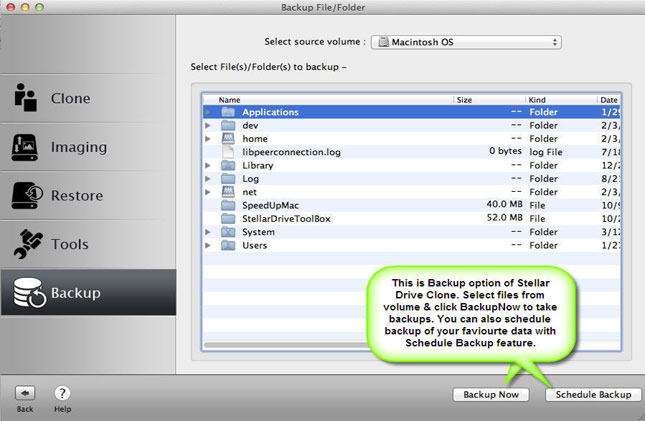This screenshot has height=421, width=645.
Task: Click the Schedule Backup button
Action: [593, 394]
